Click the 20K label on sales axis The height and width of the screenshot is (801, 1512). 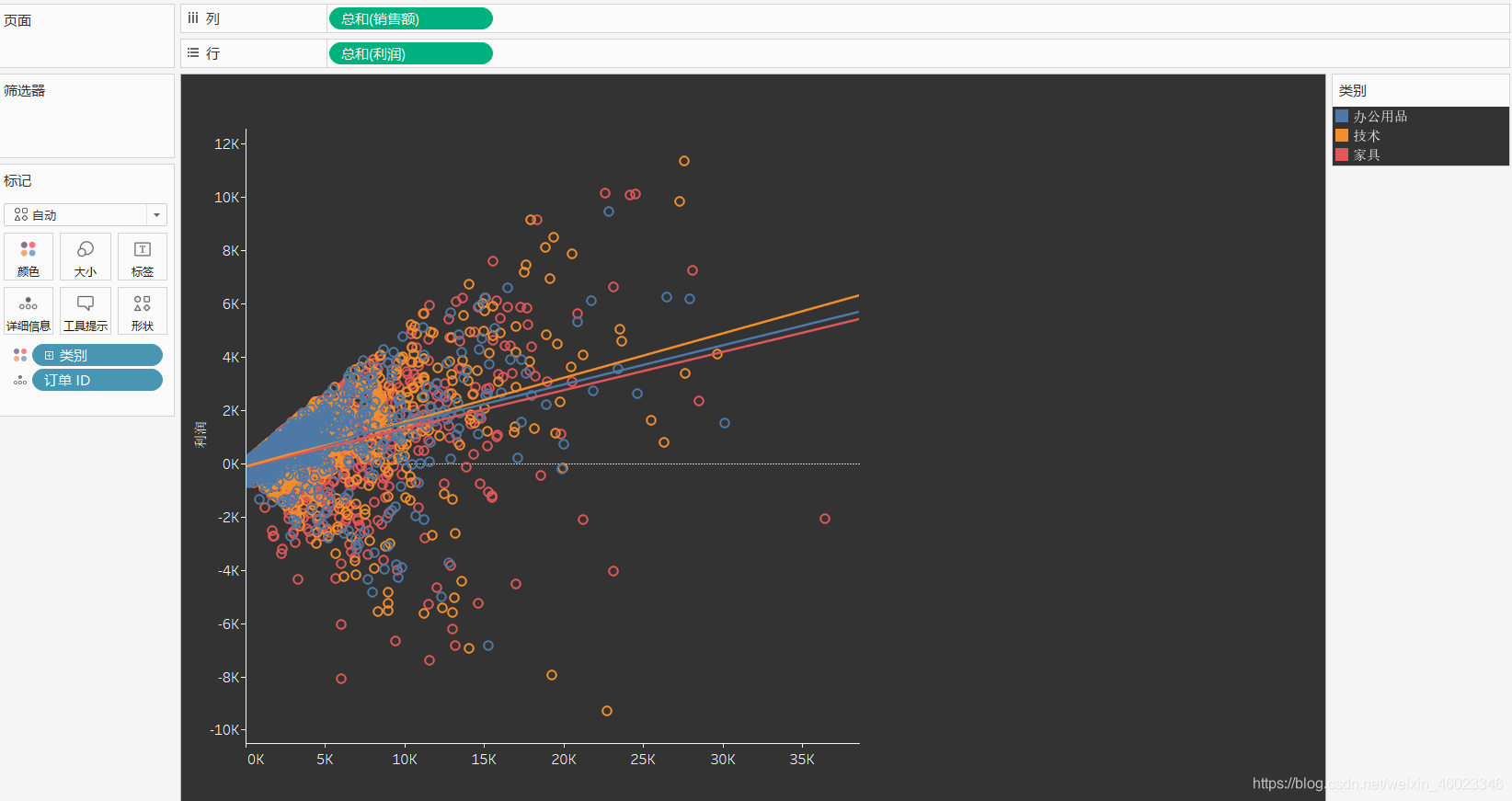tap(564, 759)
